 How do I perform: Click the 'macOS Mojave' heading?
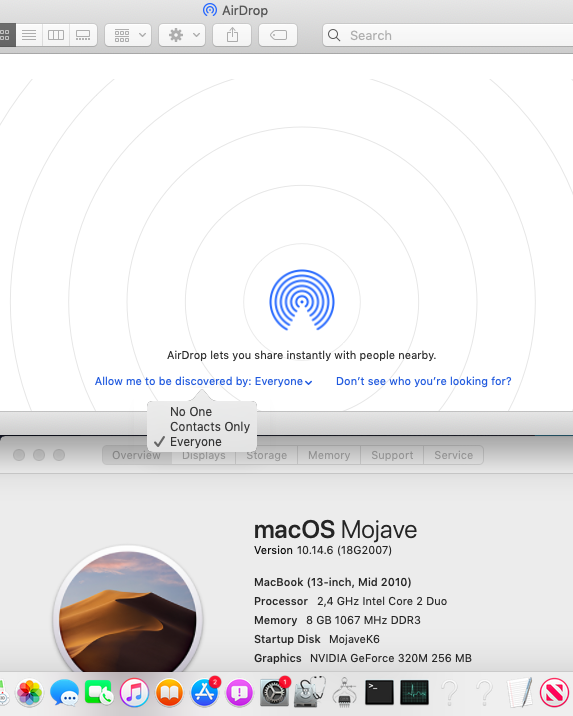point(335,530)
